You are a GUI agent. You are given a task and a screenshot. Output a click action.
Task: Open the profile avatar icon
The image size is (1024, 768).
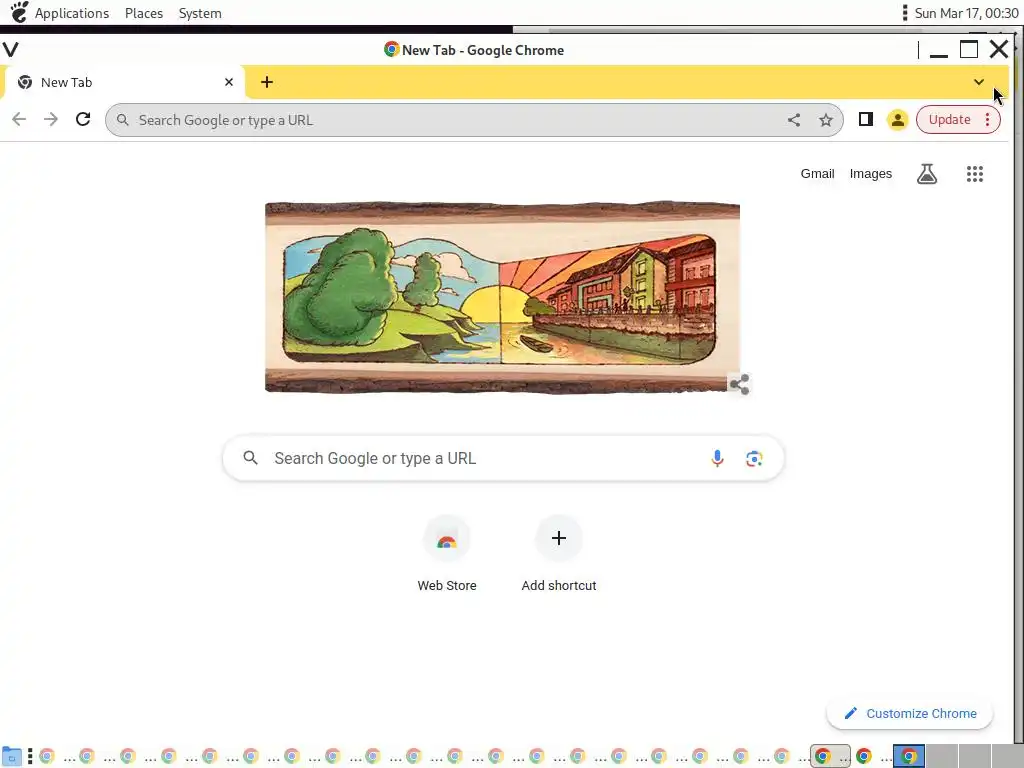(897, 120)
